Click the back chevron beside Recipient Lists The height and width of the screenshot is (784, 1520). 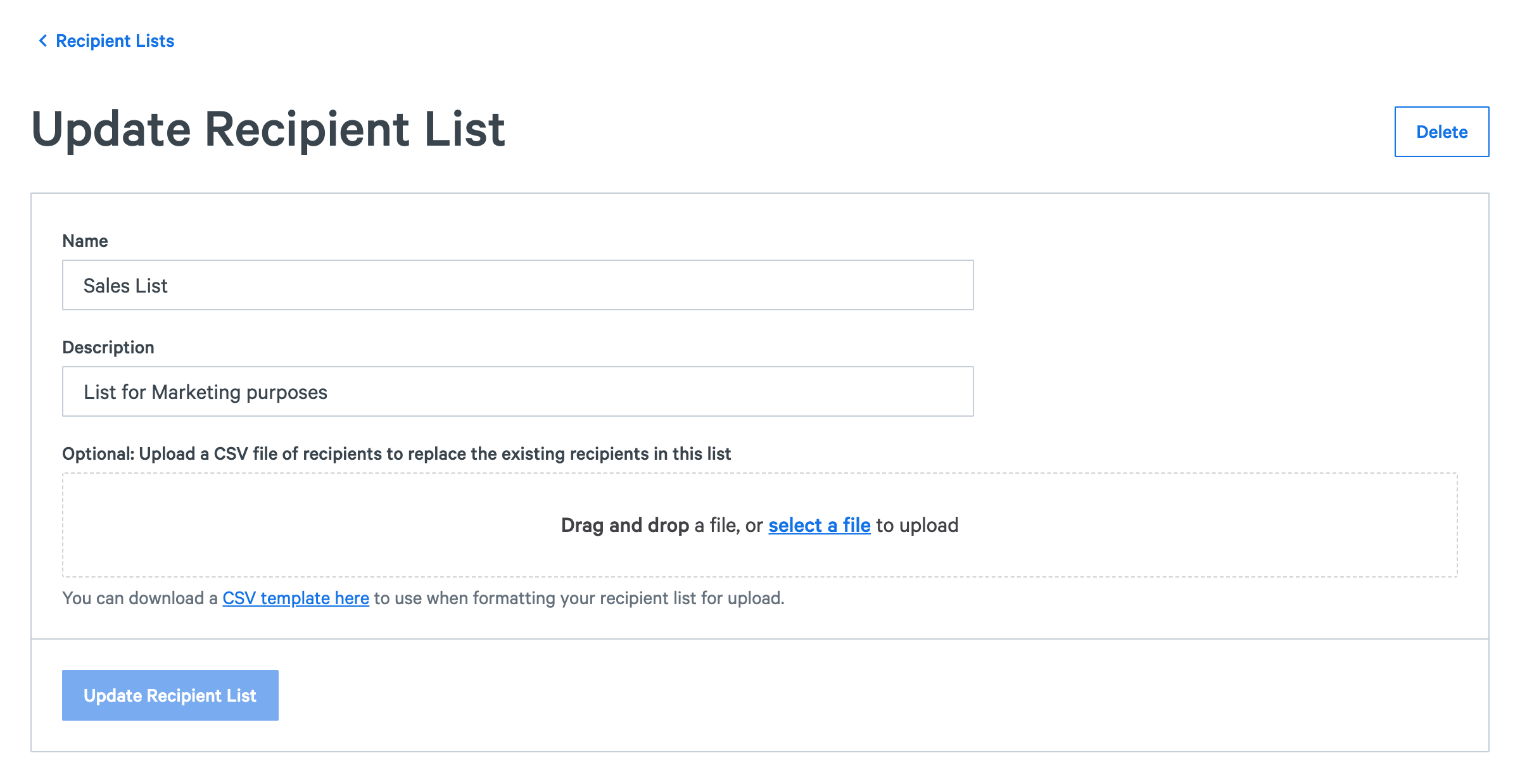click(42, 41)
